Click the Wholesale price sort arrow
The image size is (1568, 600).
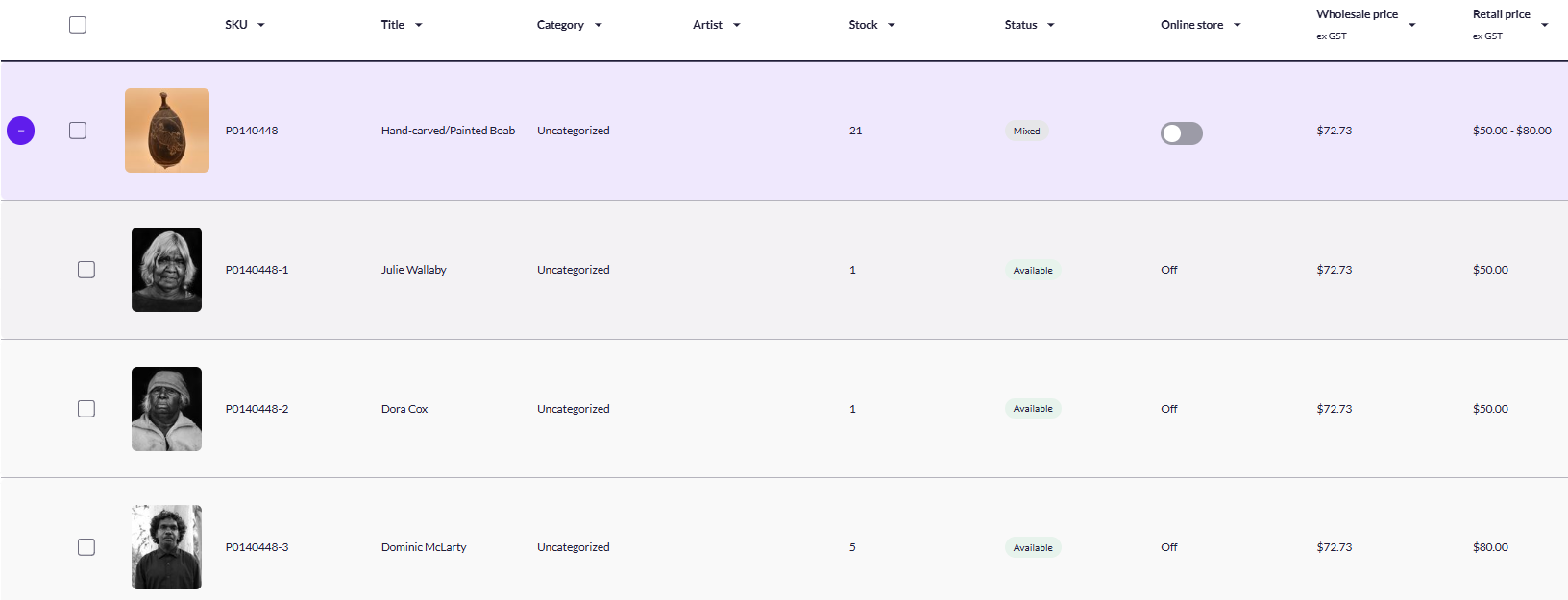1411,26
